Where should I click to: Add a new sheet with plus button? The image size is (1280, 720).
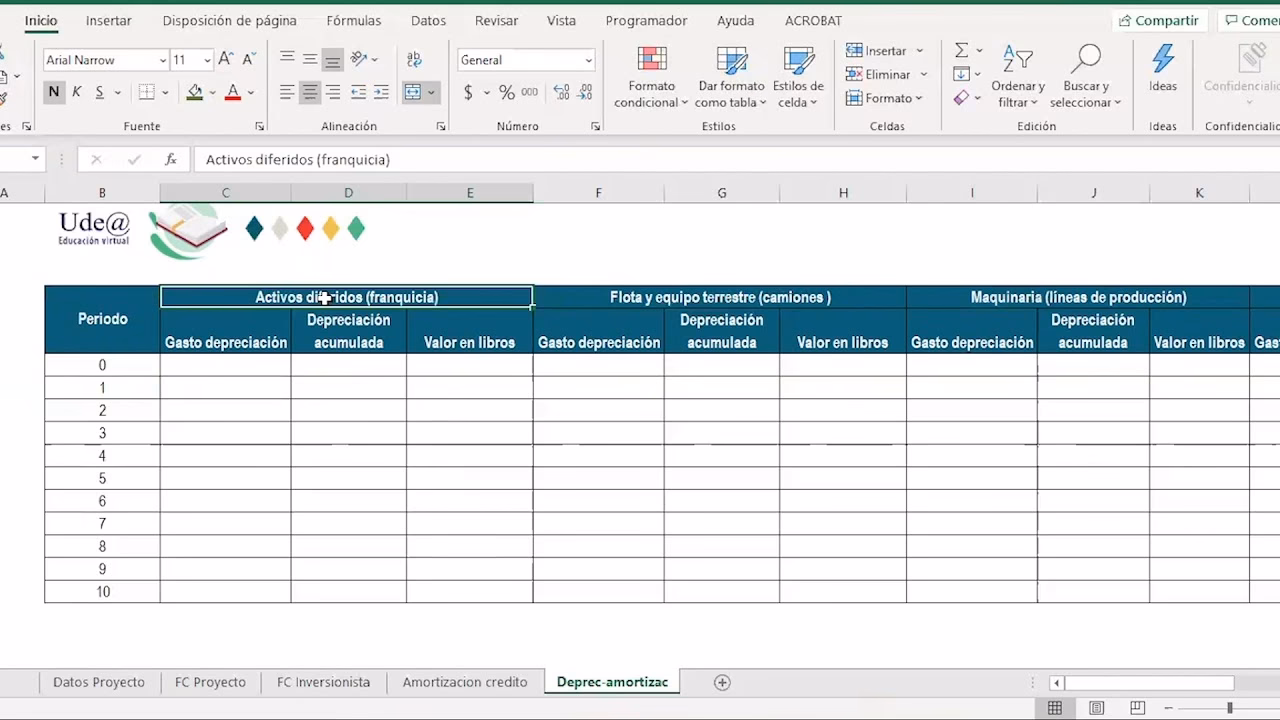tap(722, 682)
